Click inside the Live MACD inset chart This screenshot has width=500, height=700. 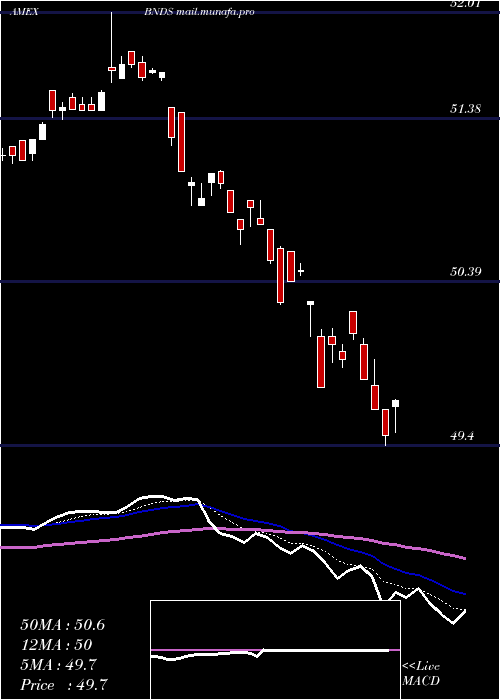pos(275,650)
